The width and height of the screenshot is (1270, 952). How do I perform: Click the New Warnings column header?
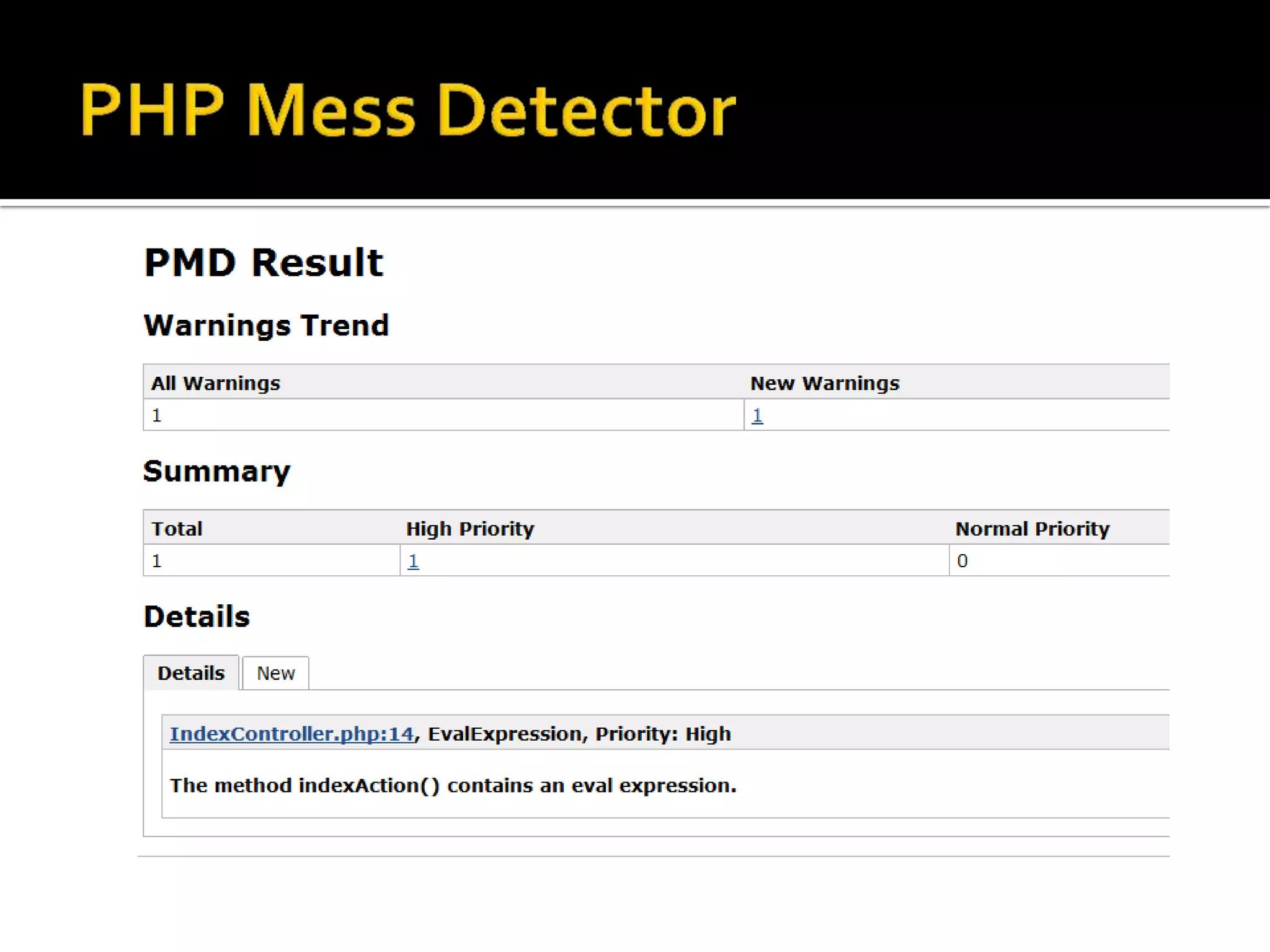coord(824,383)
